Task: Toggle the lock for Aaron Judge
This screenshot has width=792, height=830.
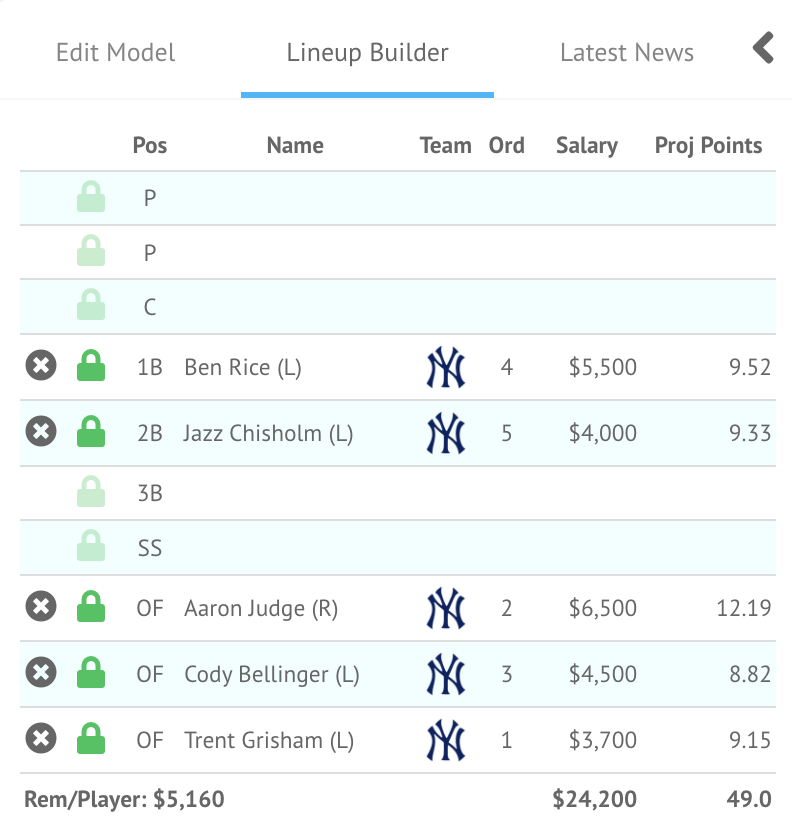Action: 91,607
